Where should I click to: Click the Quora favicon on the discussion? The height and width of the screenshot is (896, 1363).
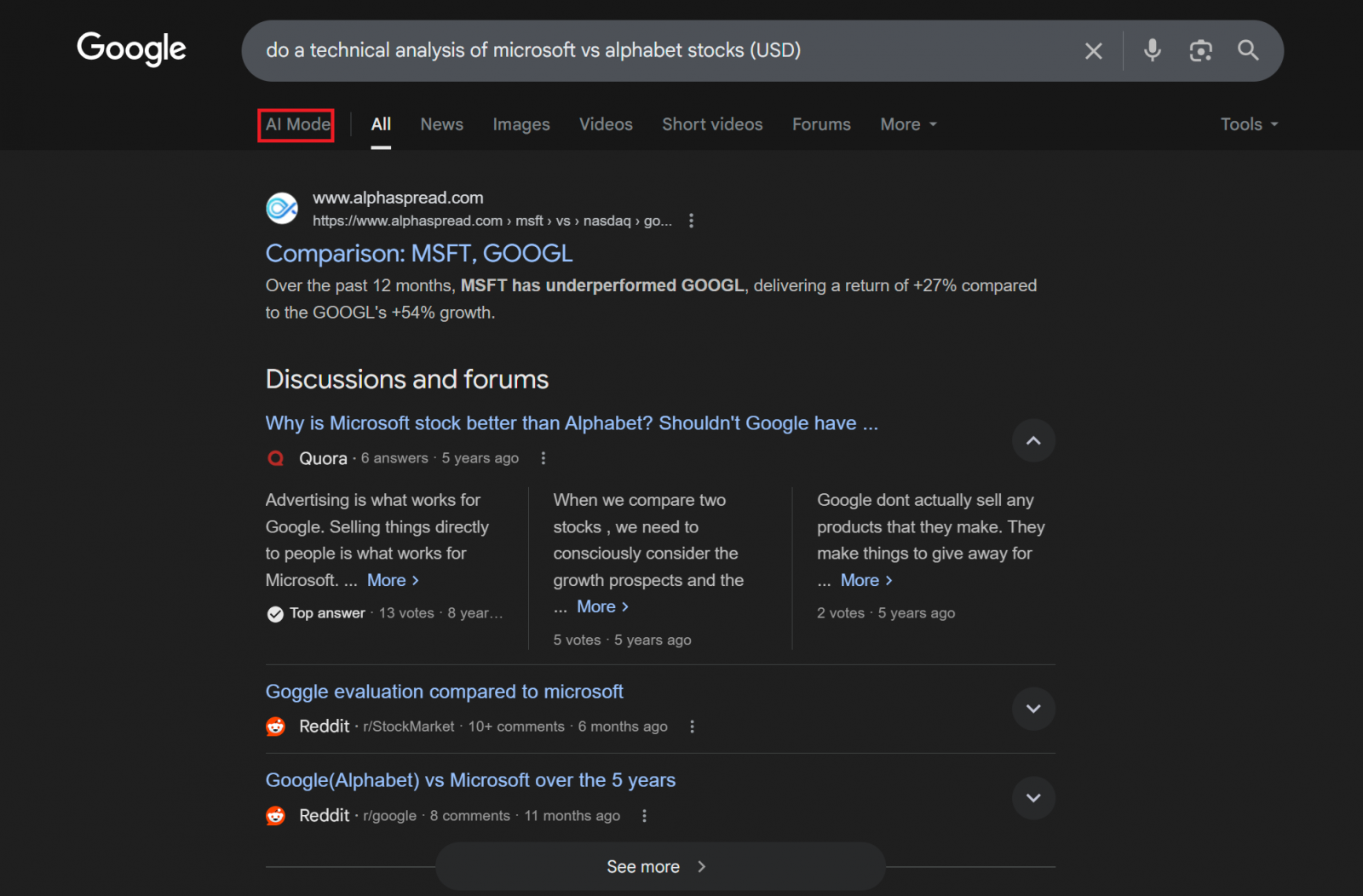click(x=275, y=457)
